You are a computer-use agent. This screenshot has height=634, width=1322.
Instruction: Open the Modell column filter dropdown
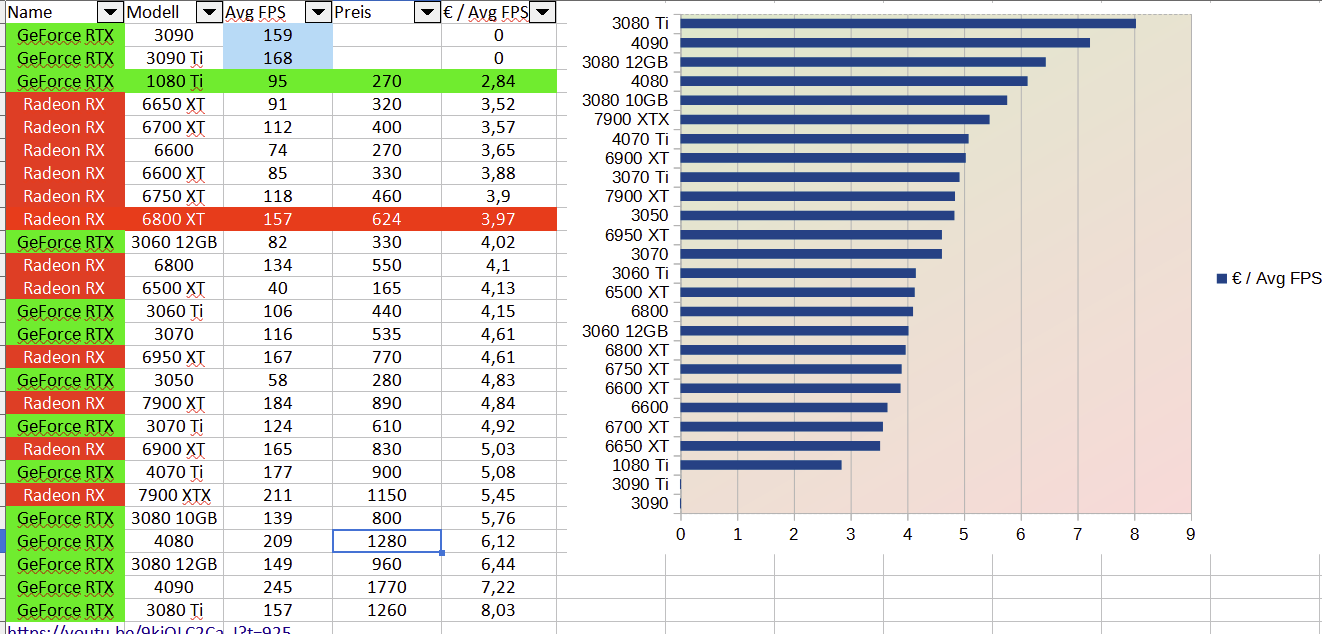(209, 12)
